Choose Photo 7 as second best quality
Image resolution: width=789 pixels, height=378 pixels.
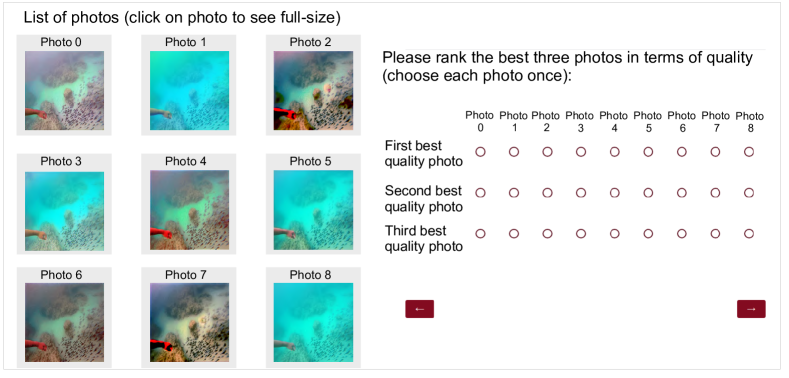(x=715, y=193)
